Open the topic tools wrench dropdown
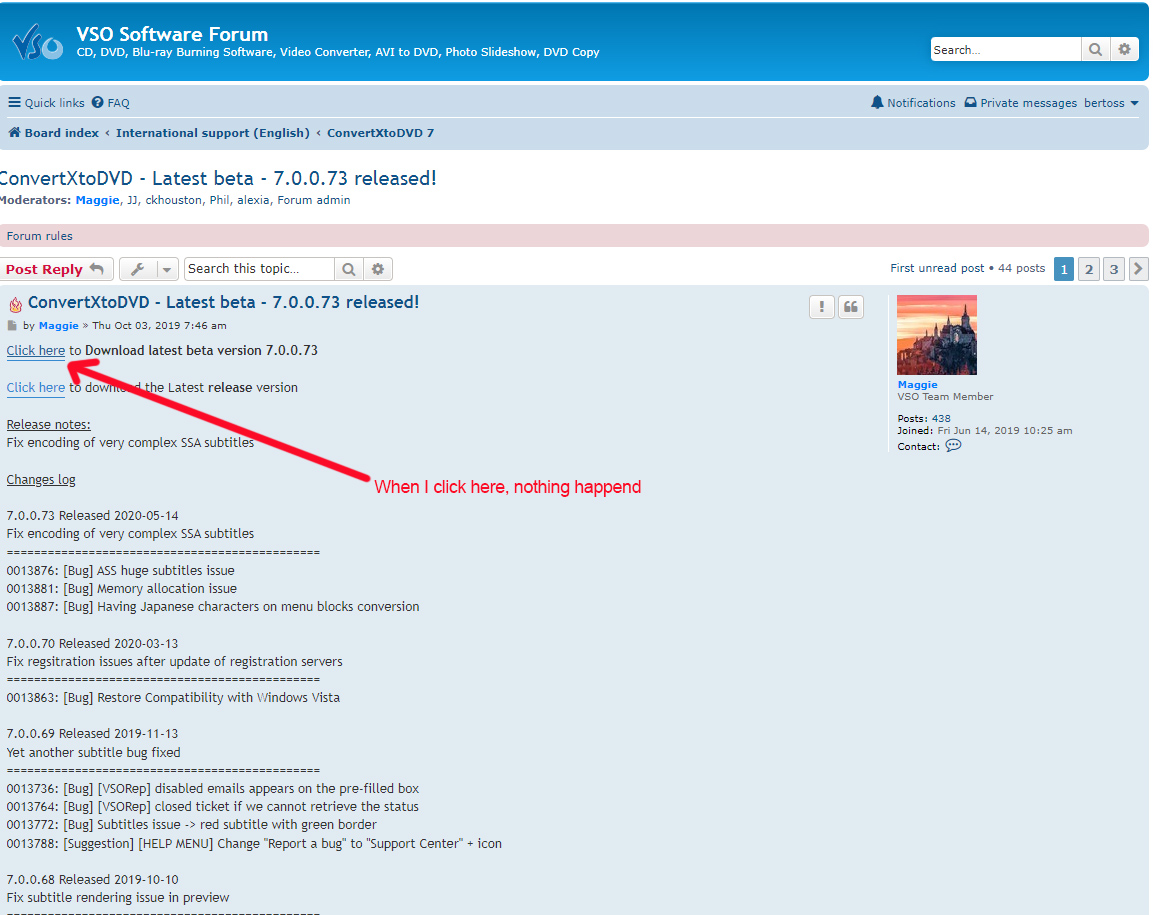This screenshot has width=1154, height=915. (x=149, y=269)
